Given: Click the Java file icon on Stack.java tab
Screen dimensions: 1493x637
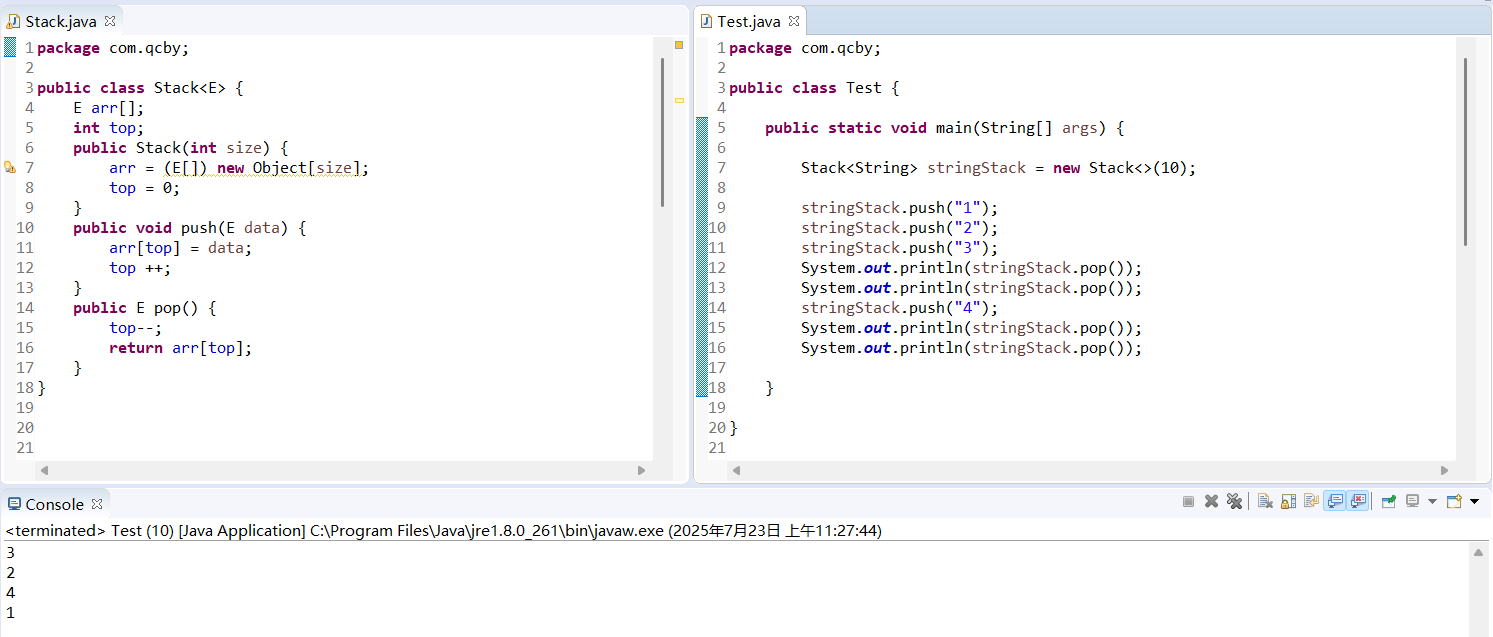Looking at the screenshot, I should pyautogui.click(x=14, y=21).
